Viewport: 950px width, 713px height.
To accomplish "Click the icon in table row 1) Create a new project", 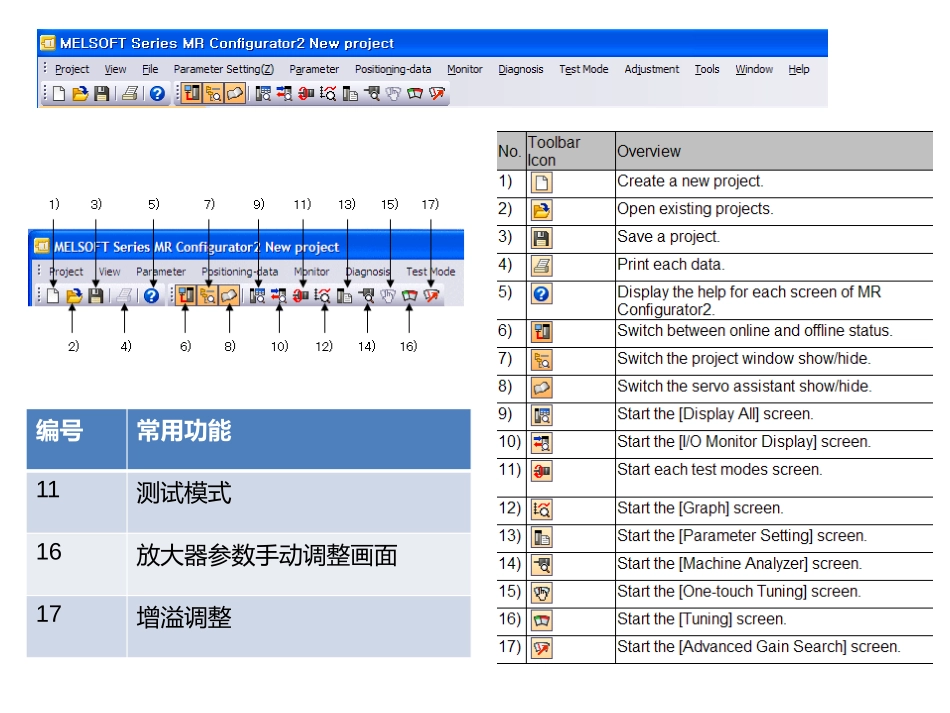I will 542,183.
